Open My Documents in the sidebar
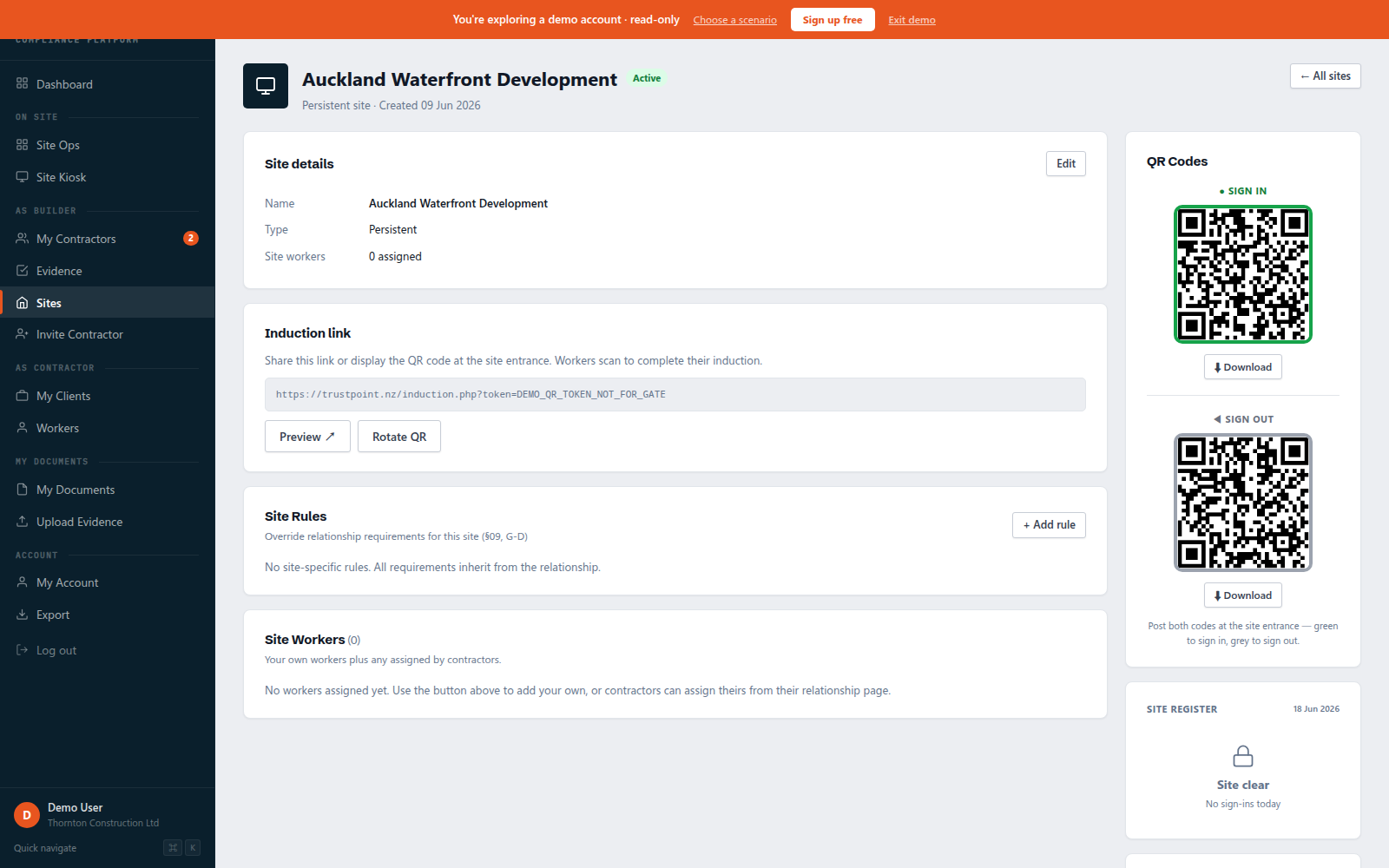The image size is (1389, 868). coord(108,490)
